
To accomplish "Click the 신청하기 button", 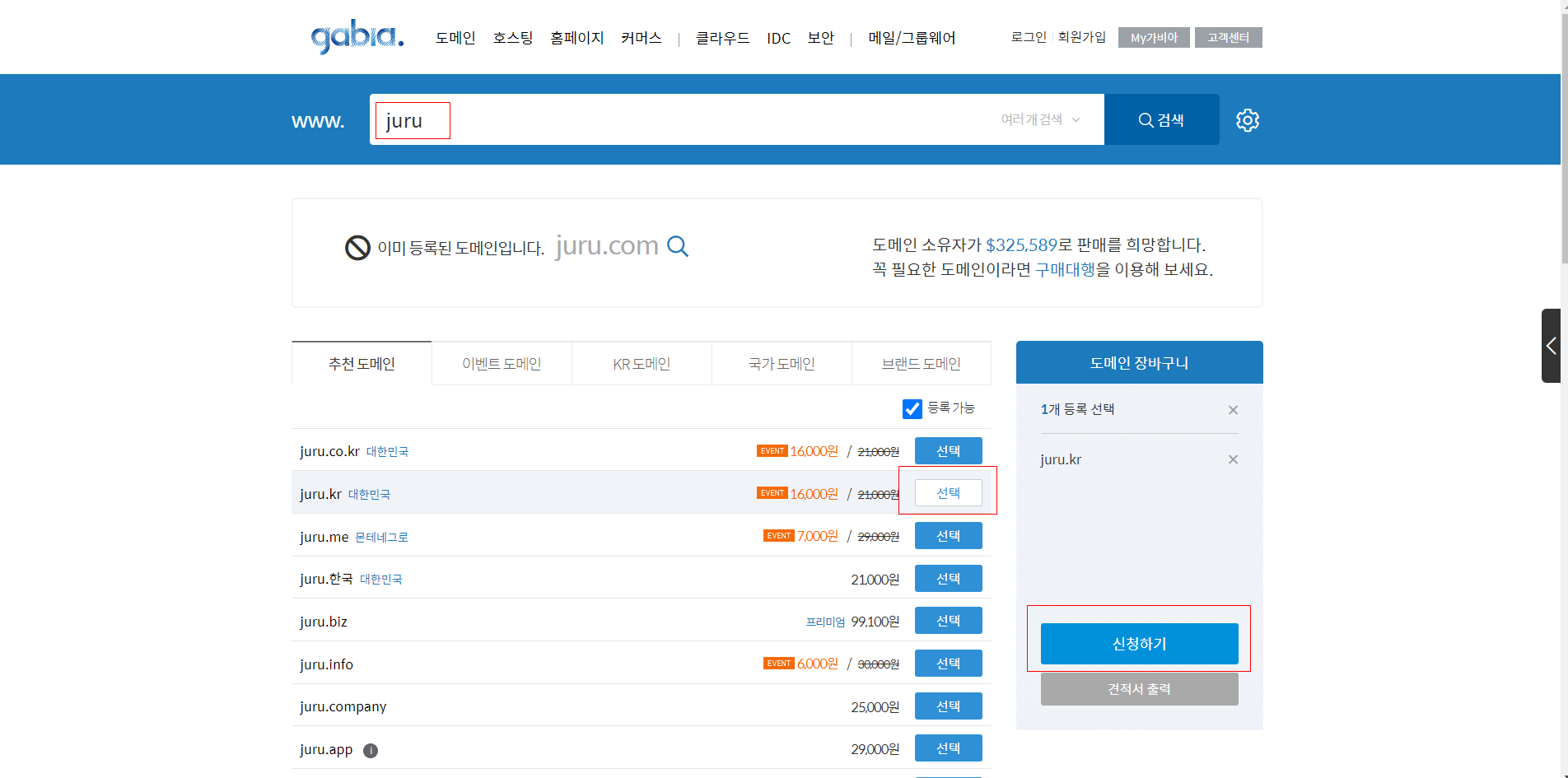I will click(1140, 644).
